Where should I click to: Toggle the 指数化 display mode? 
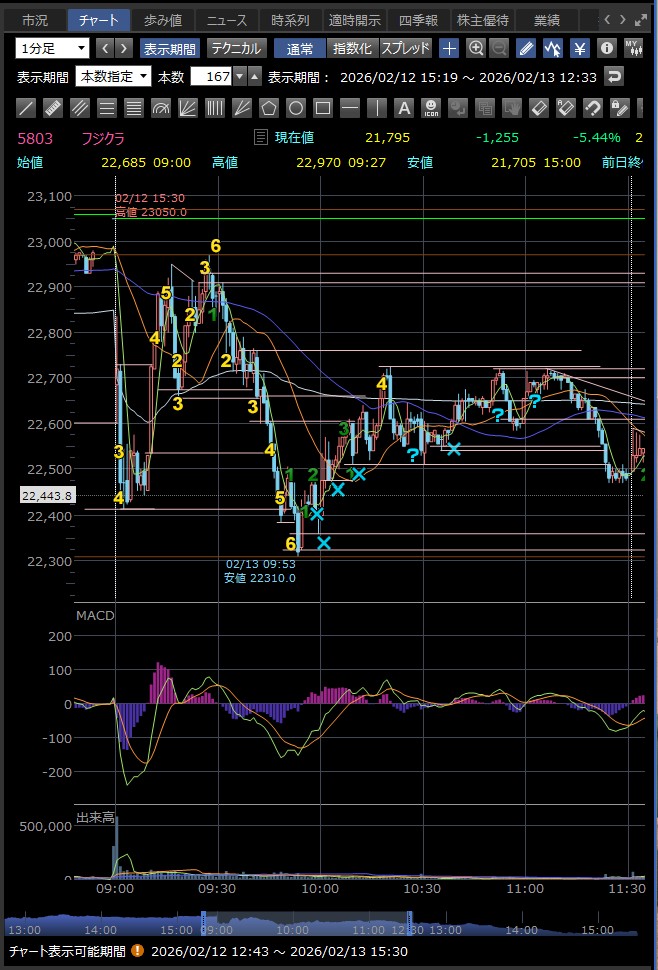click(351, 48)
